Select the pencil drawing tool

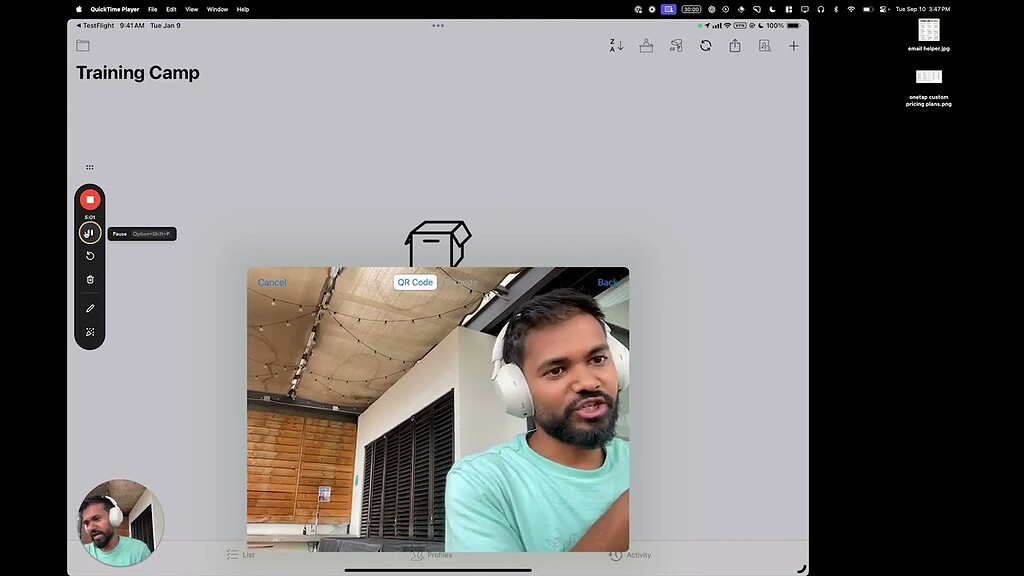(x=90, y=308)
